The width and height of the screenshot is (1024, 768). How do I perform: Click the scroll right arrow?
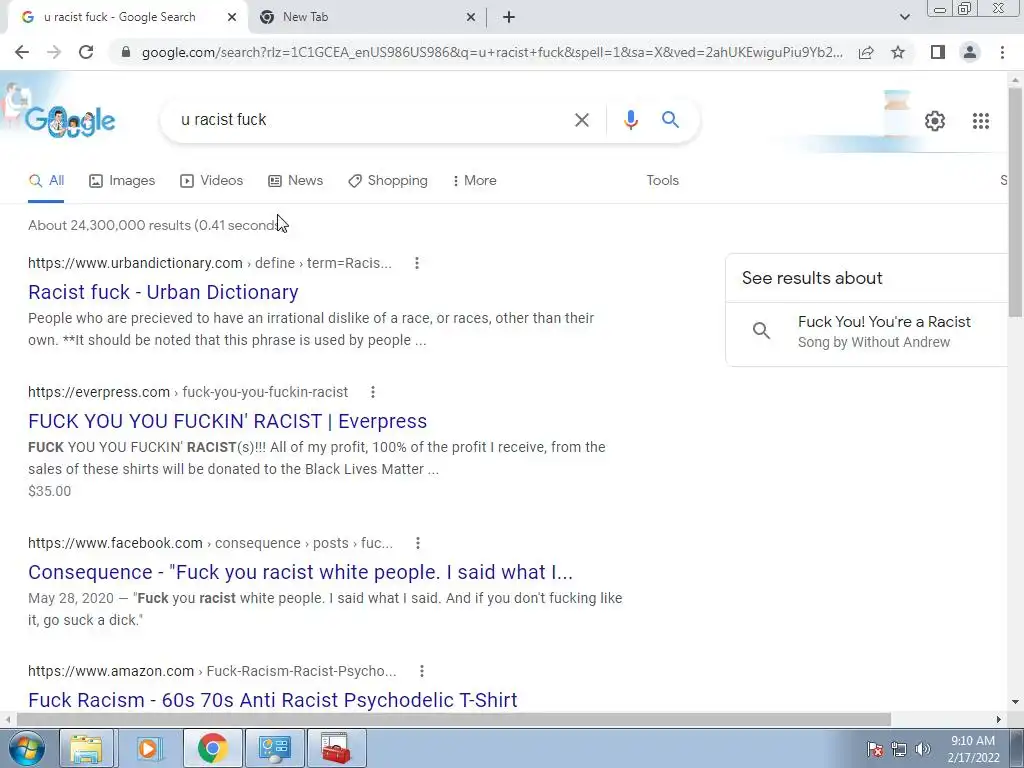(x=999, y=719)
